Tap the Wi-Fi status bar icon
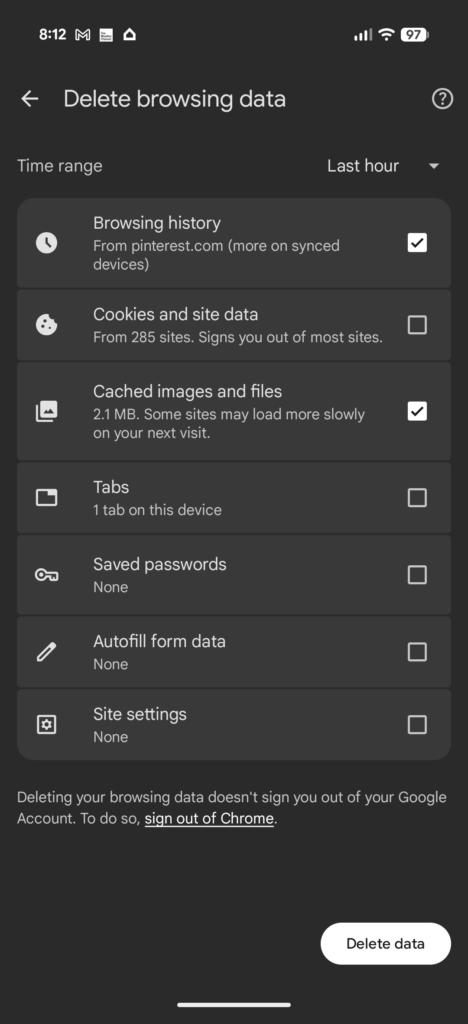This screenshot has width=468, height=1024. tap(386, 35)
